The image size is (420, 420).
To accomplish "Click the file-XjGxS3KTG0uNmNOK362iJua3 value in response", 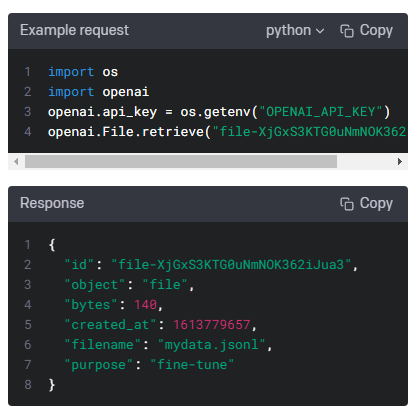I will 231,265.
